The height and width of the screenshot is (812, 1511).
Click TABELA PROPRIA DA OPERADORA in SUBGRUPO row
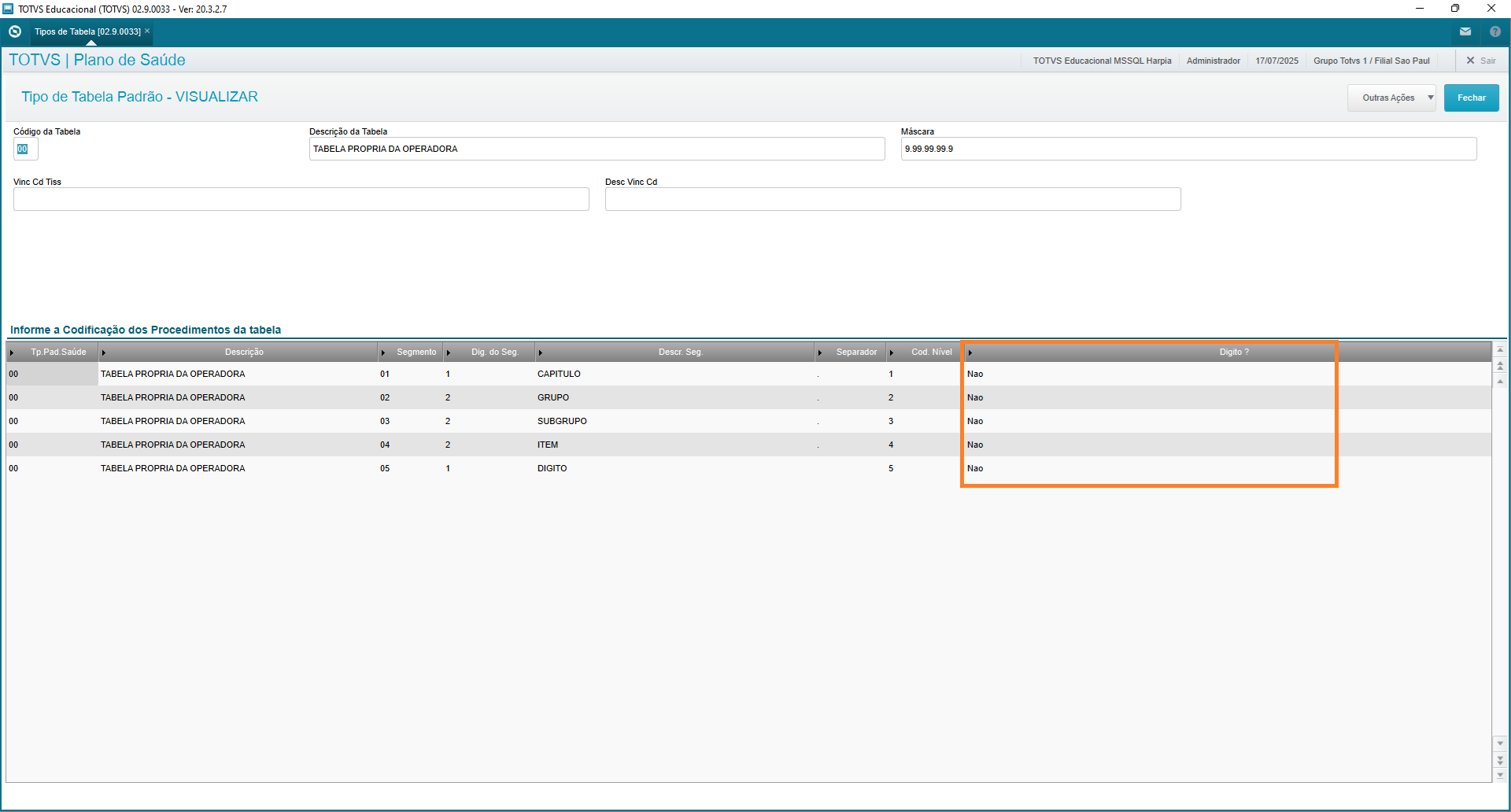172,421
